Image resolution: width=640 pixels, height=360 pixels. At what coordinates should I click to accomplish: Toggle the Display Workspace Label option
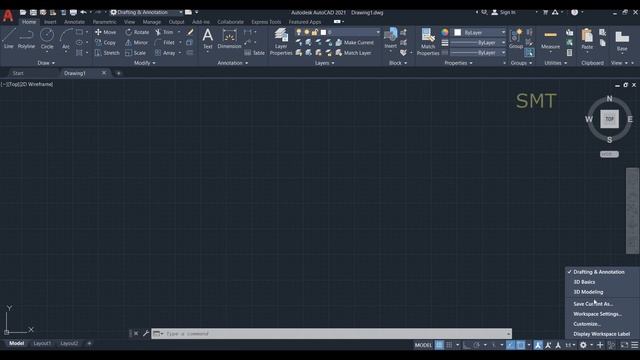(x=602, y=334)
